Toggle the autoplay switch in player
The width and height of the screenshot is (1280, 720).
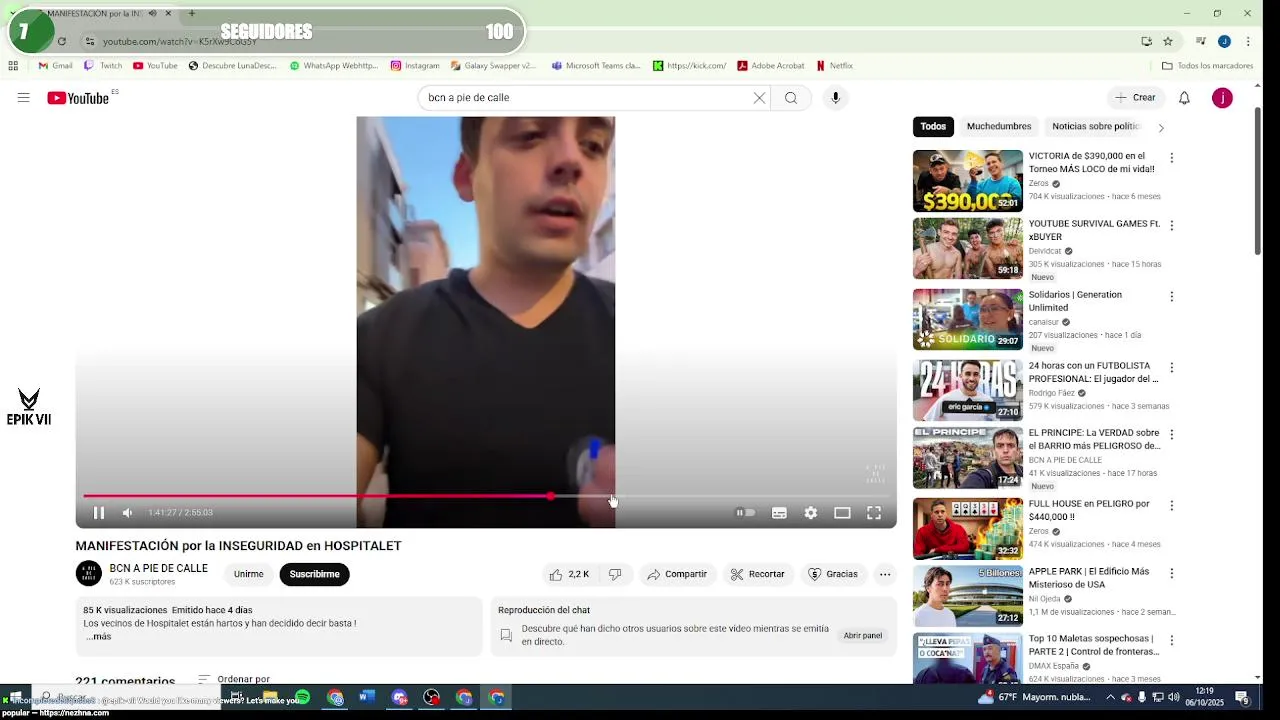coord(746,513)
